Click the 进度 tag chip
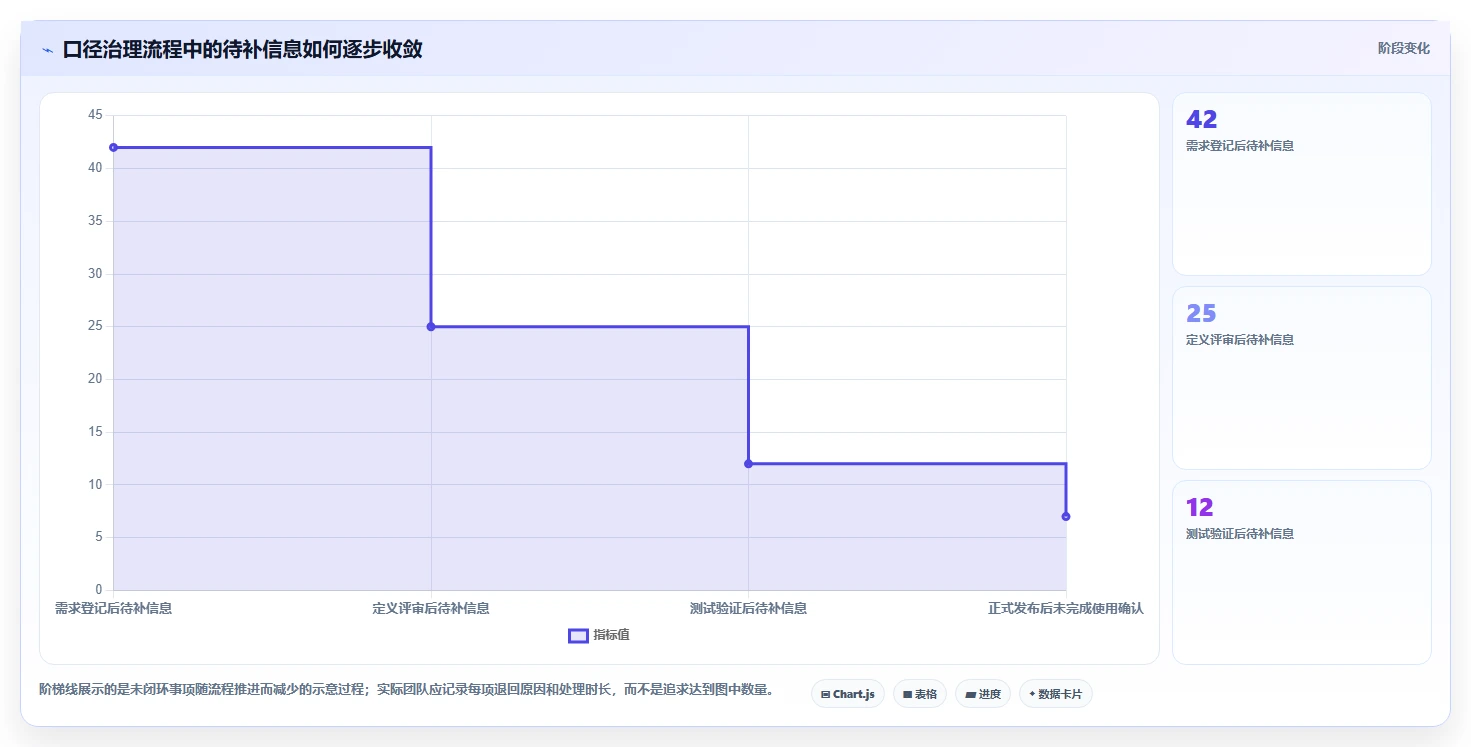The image size is (1471, 747). click(983, 694)
